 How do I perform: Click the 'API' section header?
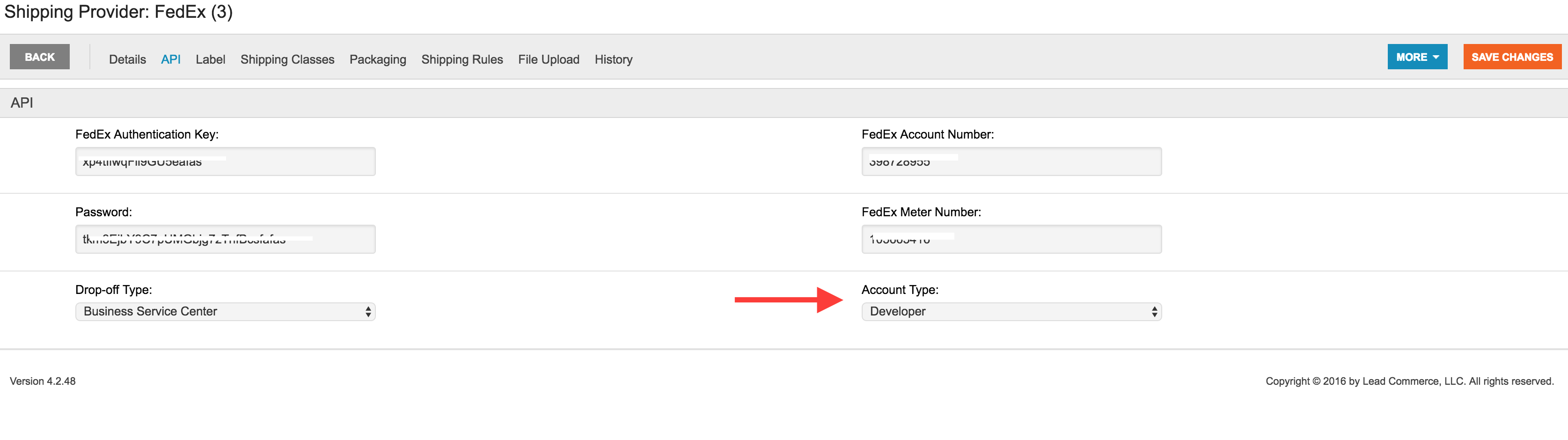(x=22, y=103)
